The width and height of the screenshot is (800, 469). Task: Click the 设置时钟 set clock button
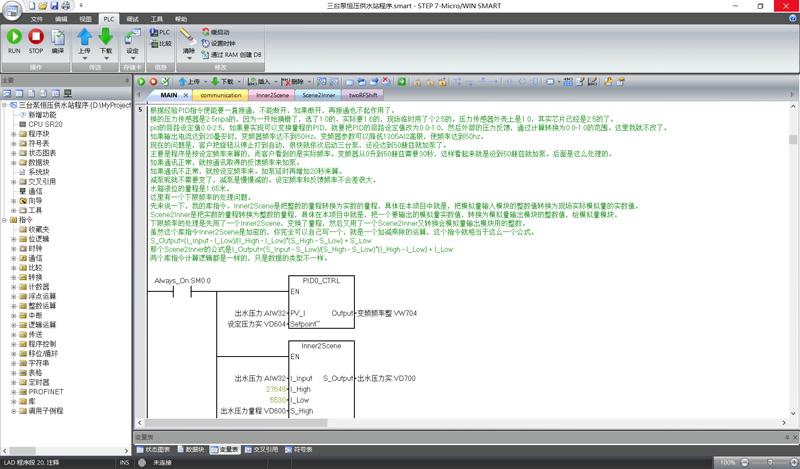(x=218, y=43)
